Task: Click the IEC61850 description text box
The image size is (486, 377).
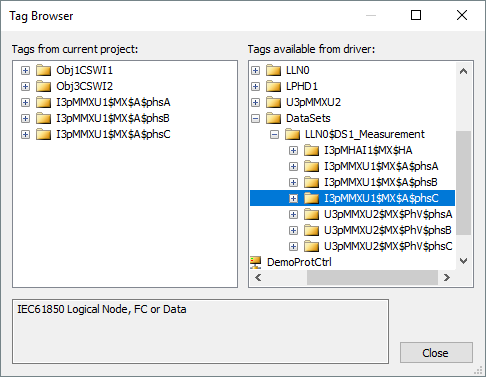Action: pos(201,331)
